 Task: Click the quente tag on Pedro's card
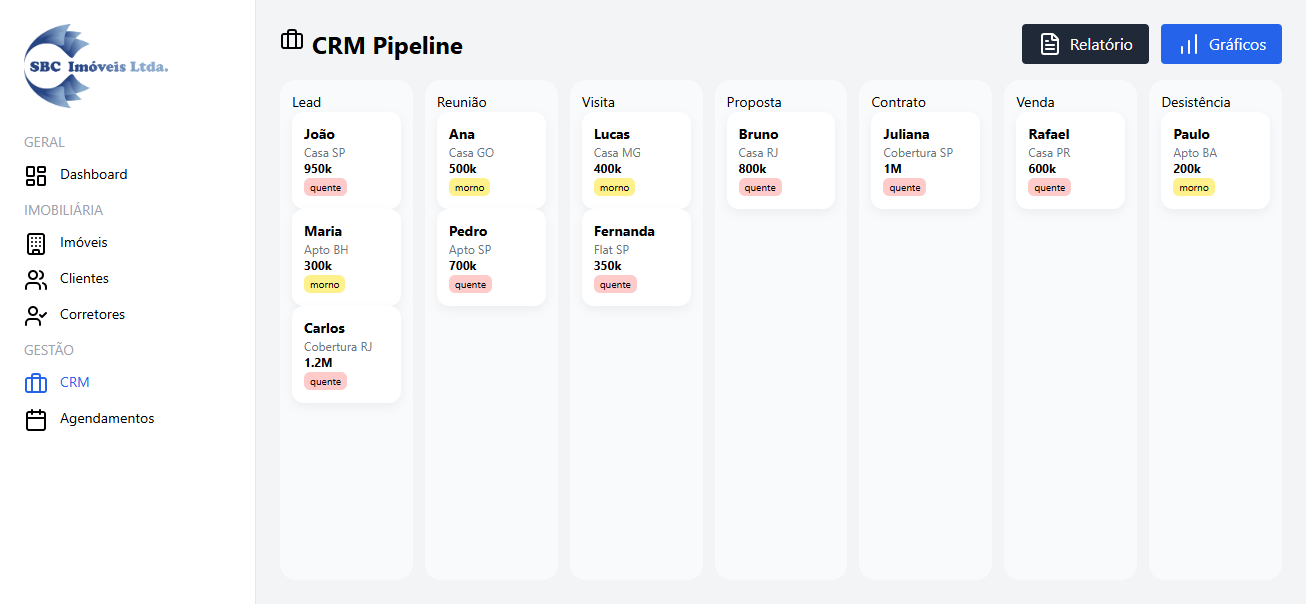coord(470,284)
